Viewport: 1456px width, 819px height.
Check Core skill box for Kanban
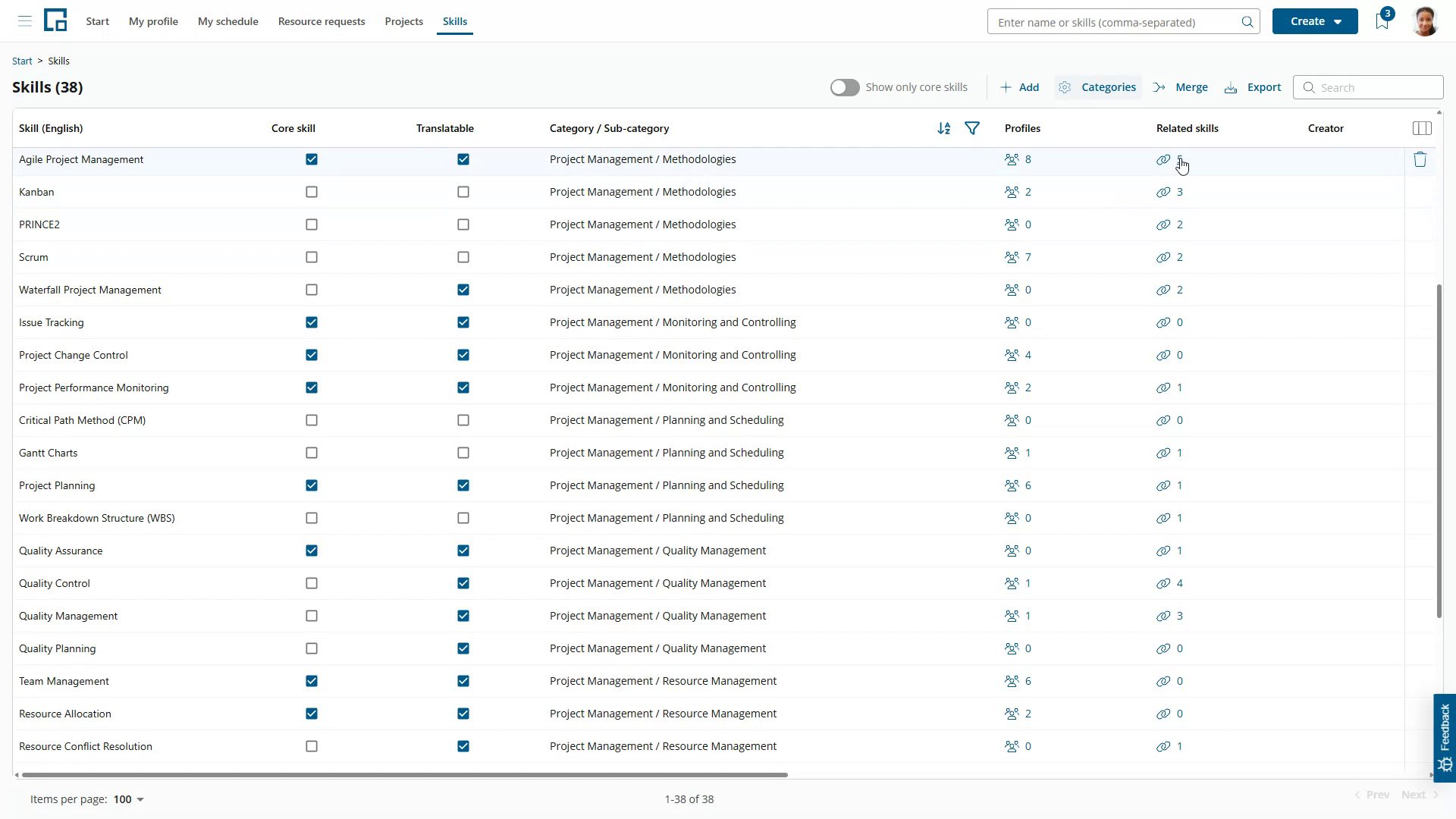point(312,192)
